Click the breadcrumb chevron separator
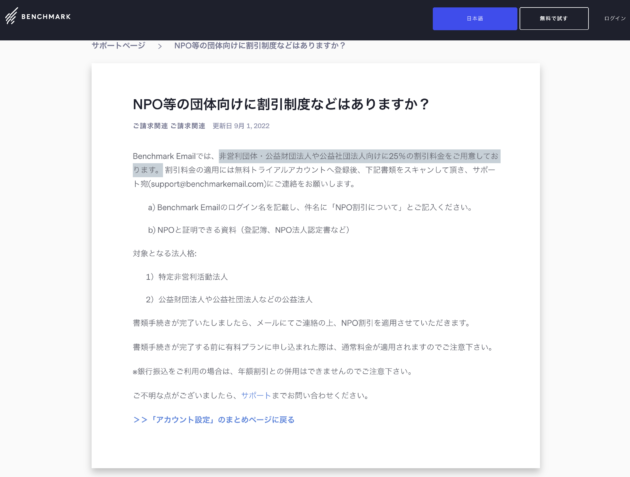The image size is (630, 477). click(x=160, y=46)
